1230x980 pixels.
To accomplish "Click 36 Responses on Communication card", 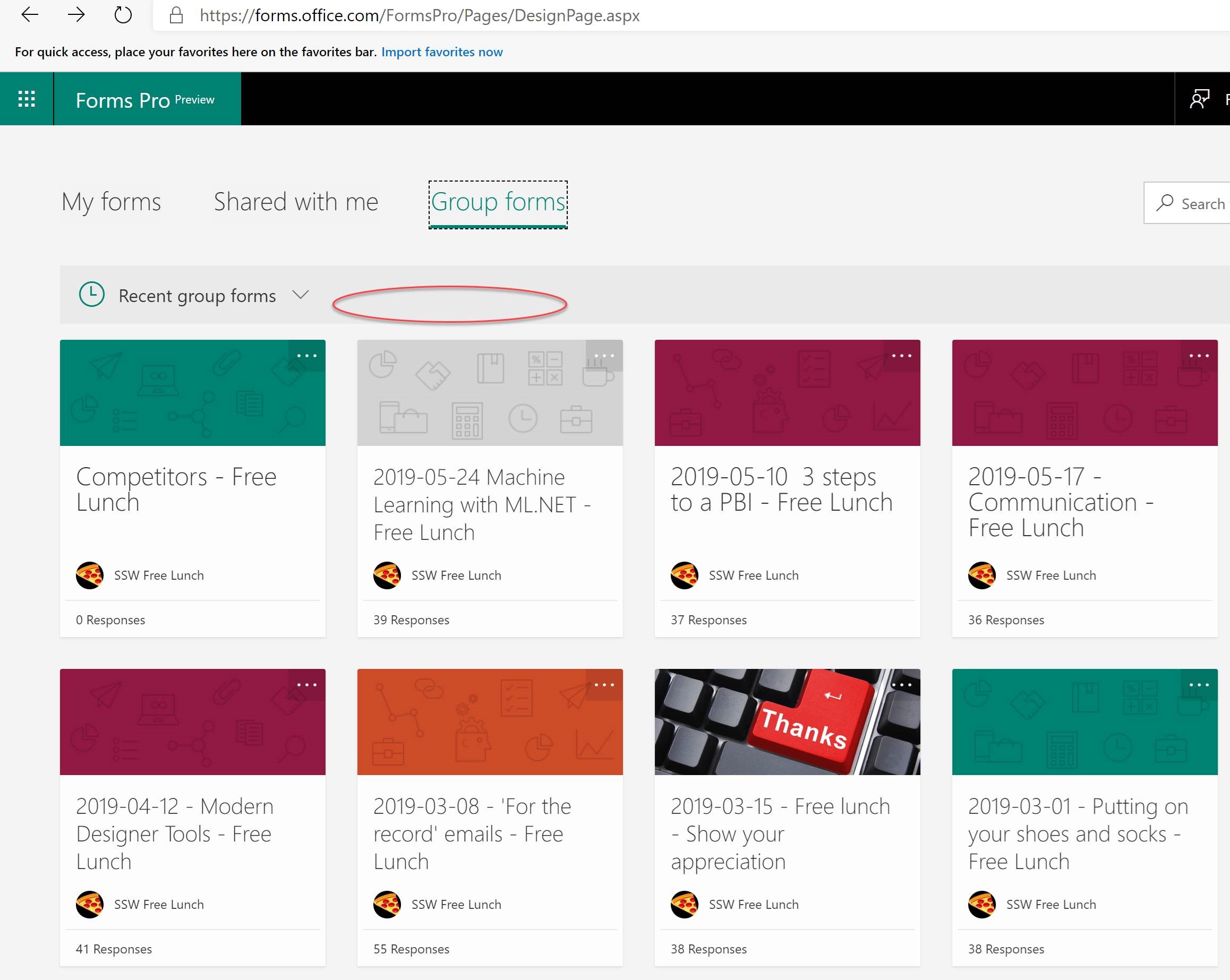I will [1006, 620].
